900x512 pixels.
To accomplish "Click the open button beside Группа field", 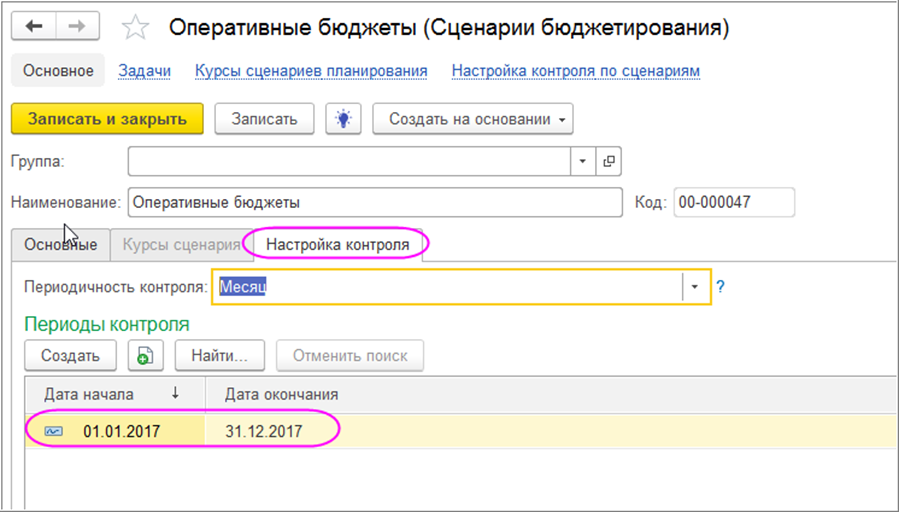I will pyautogui.click(x=608, y=161).
